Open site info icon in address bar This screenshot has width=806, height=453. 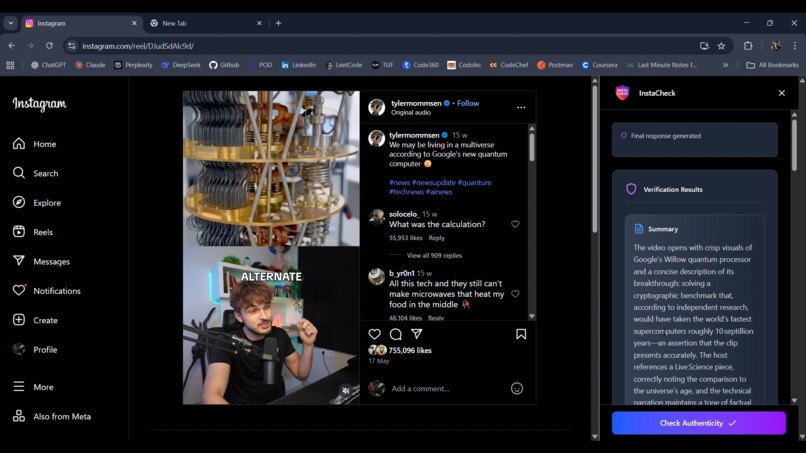coord(71,46)
